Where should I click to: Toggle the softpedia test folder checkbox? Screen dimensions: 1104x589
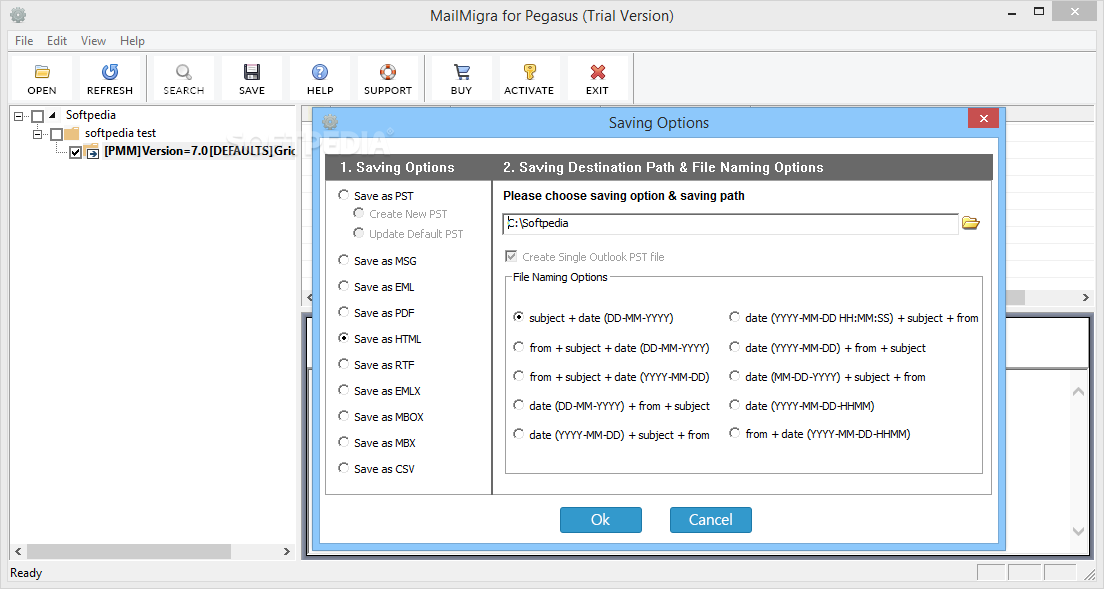point(56,134)
